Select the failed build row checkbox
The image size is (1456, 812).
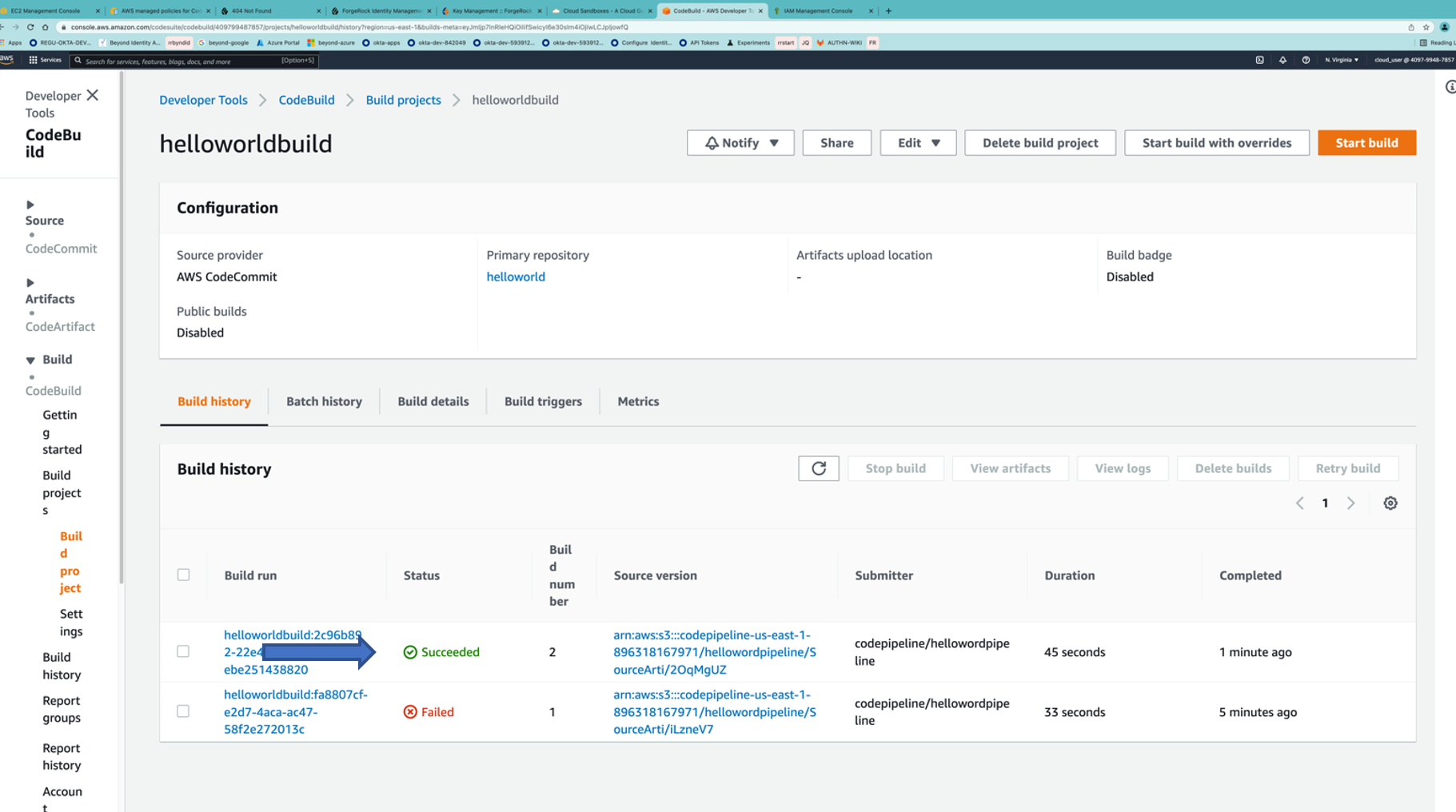(x=183, y=711)
